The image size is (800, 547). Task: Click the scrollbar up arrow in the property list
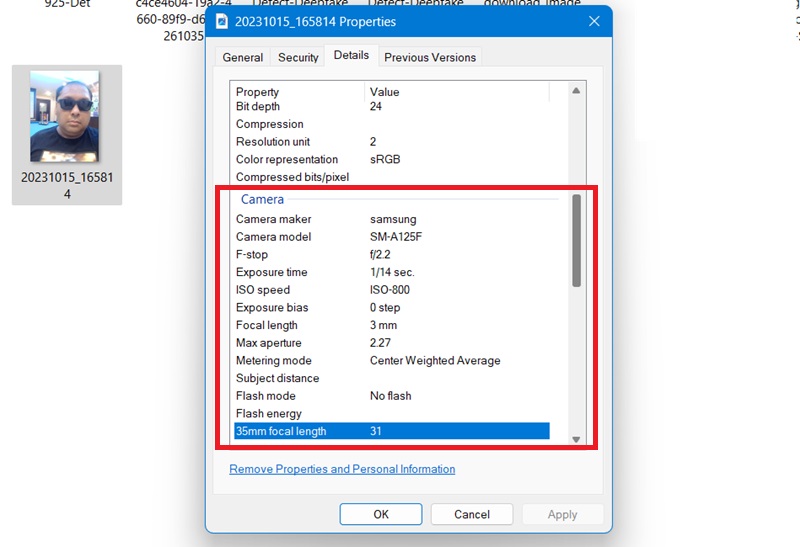tap(576, 91)
